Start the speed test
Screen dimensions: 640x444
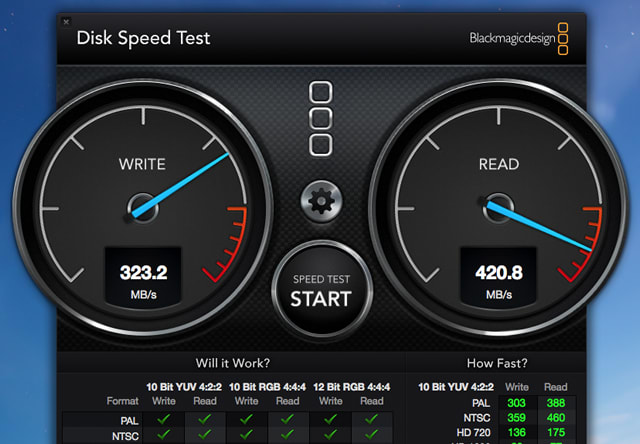click(322, 290)
